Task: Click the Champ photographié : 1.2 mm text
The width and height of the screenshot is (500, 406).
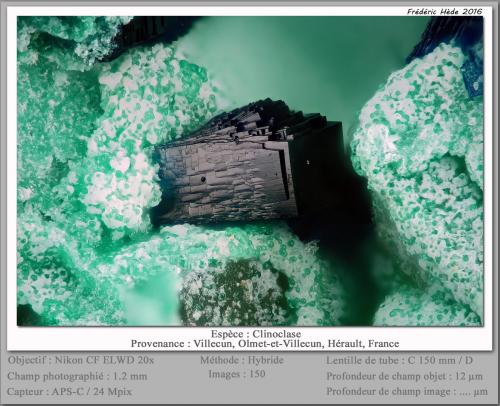Action: point(77,376)
